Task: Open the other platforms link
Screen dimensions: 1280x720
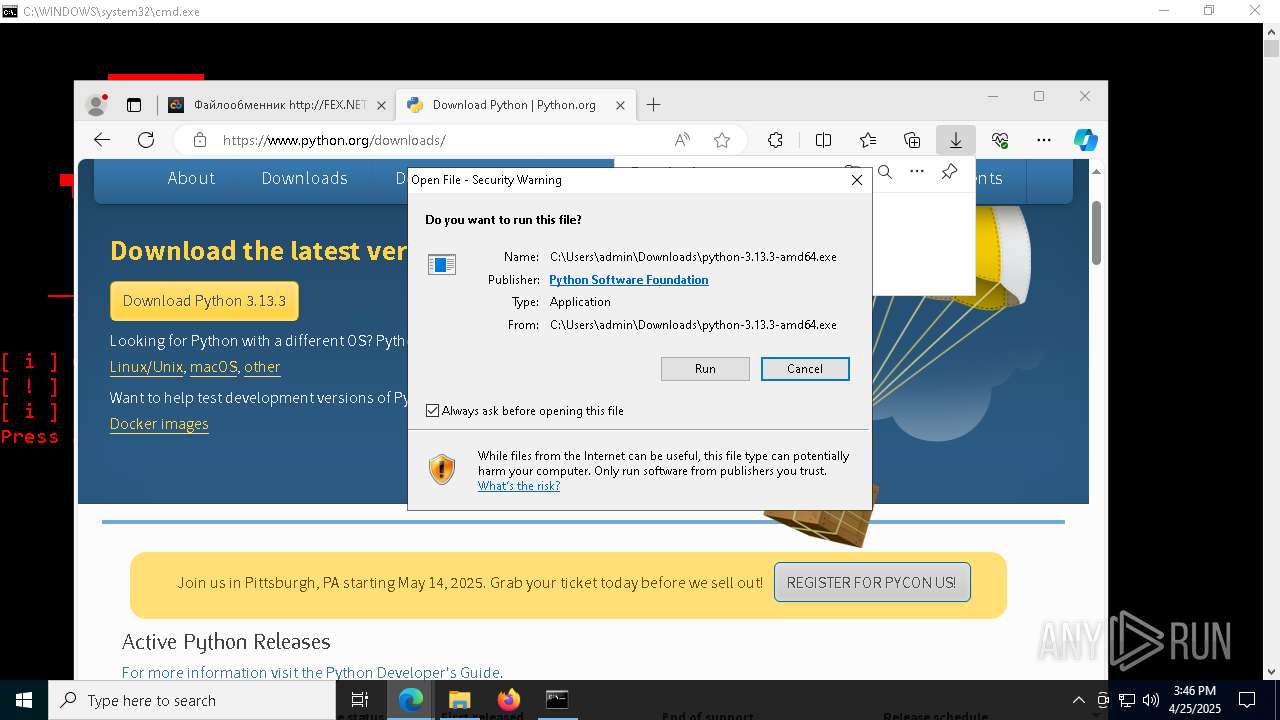Action: (262, 367)
